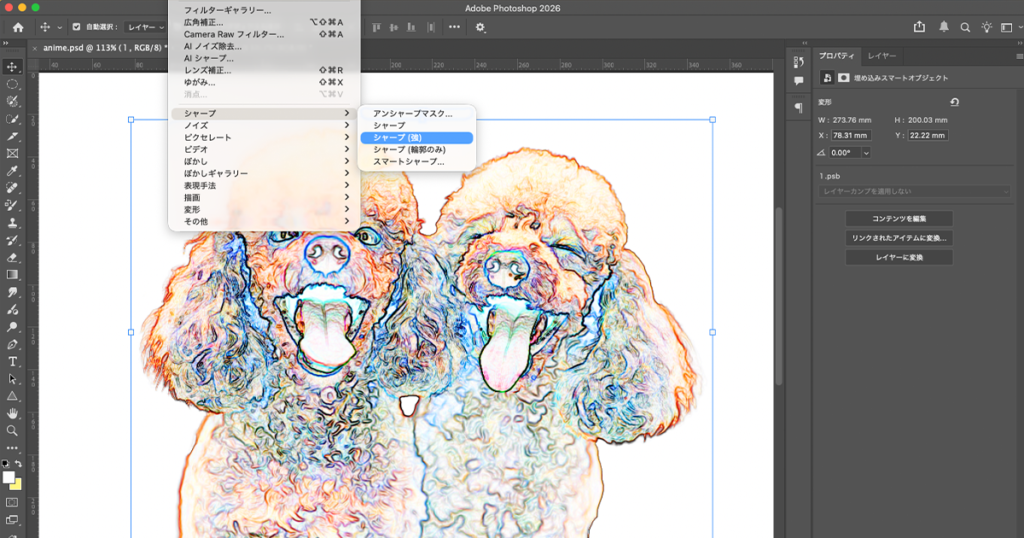Screen dimensions: 1024x538
Task: Select the Type tool
Action: [13, 361]
